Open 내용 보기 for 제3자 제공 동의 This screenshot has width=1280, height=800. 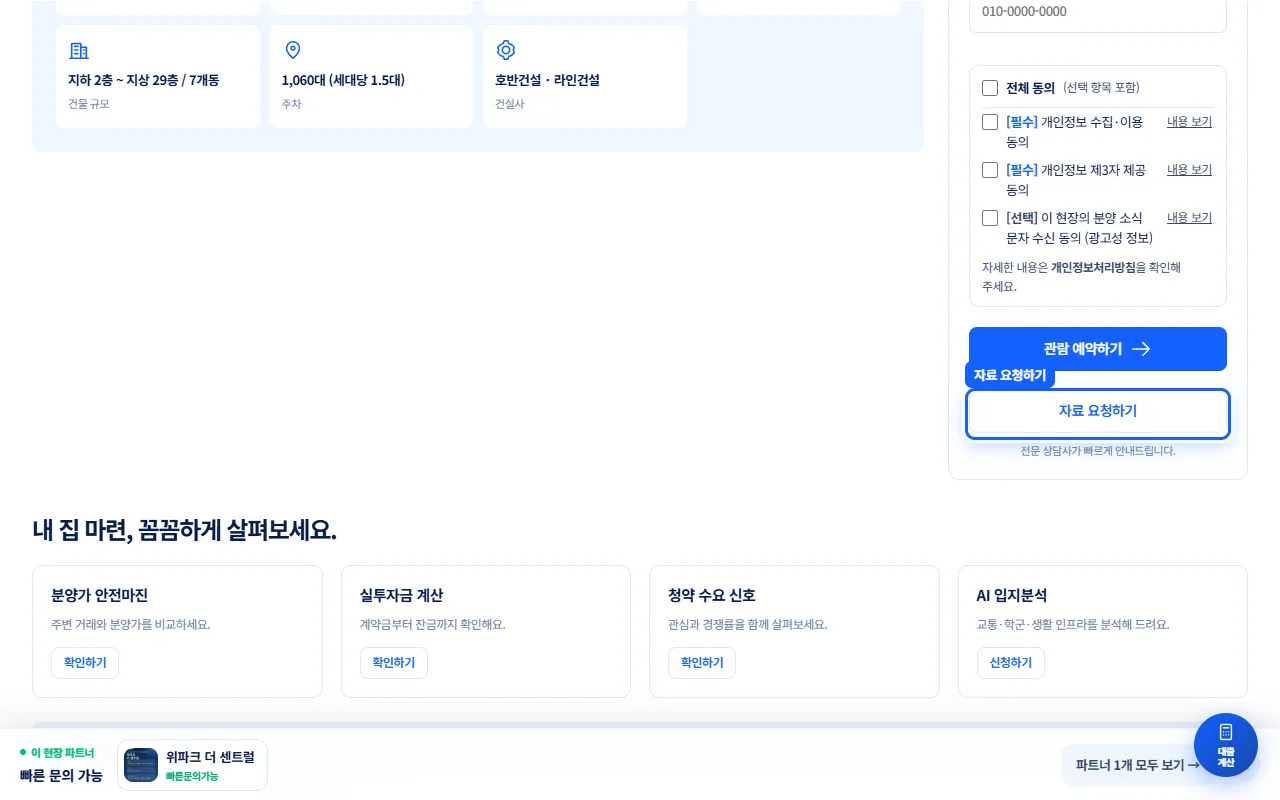click(x=1189, y=170)
